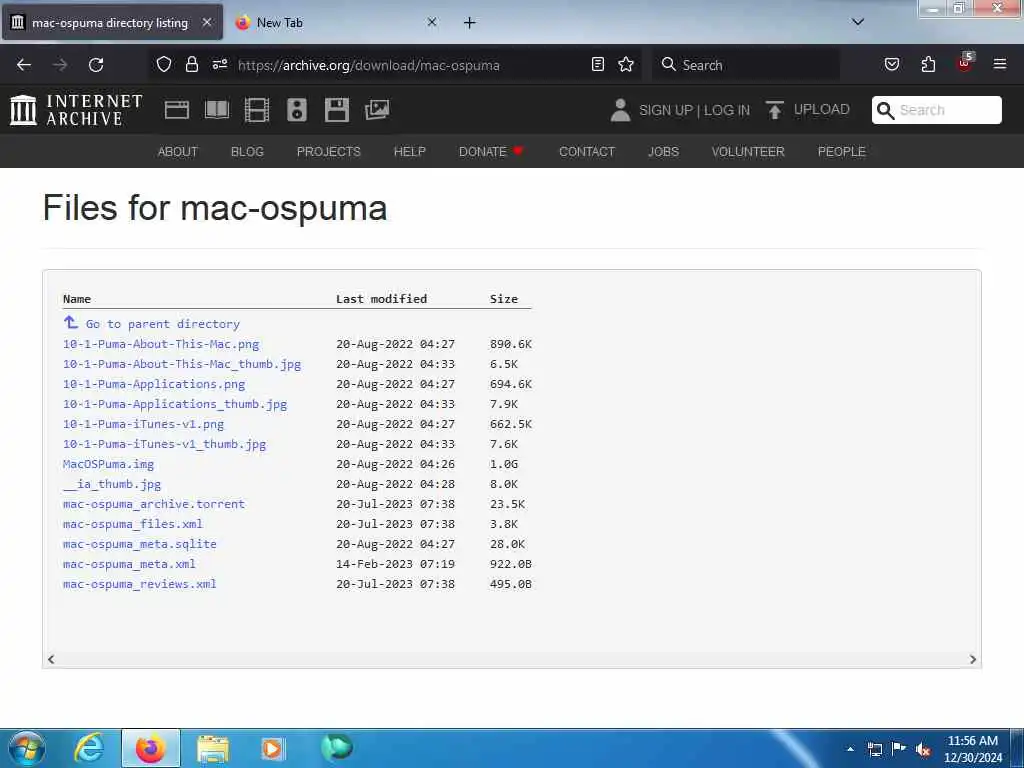Open the PEOPLE menu item
Screen dimensions: 1024x768
click(x=842, y=152)
